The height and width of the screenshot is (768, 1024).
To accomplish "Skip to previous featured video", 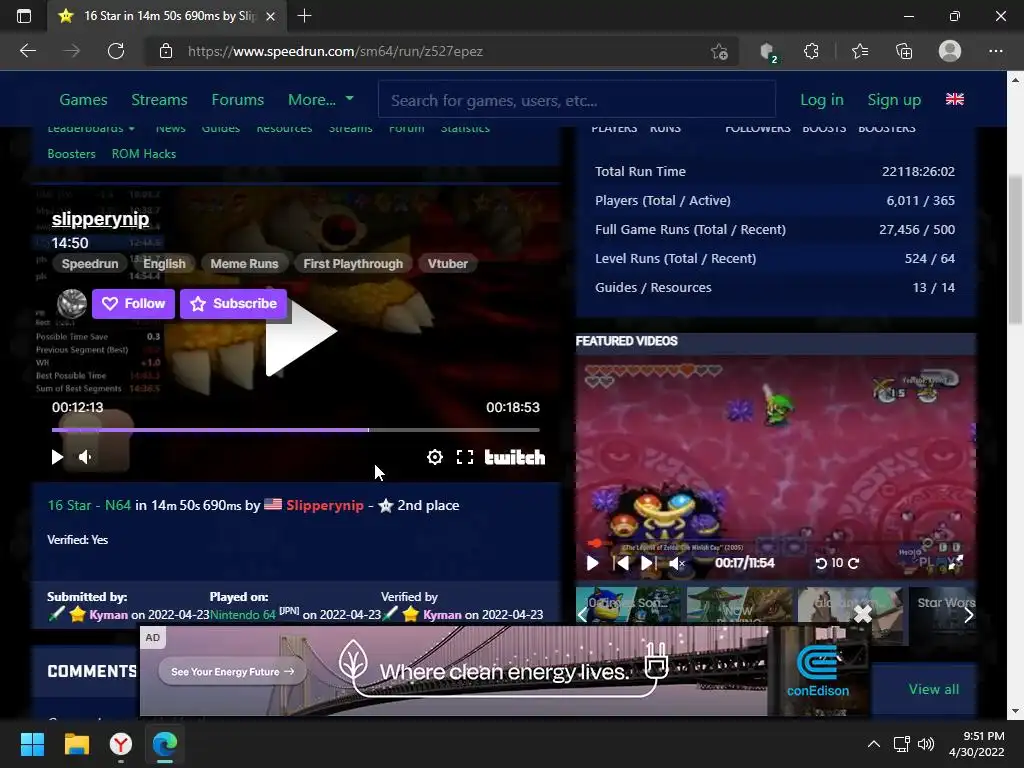I will click(x=621, y=563).
